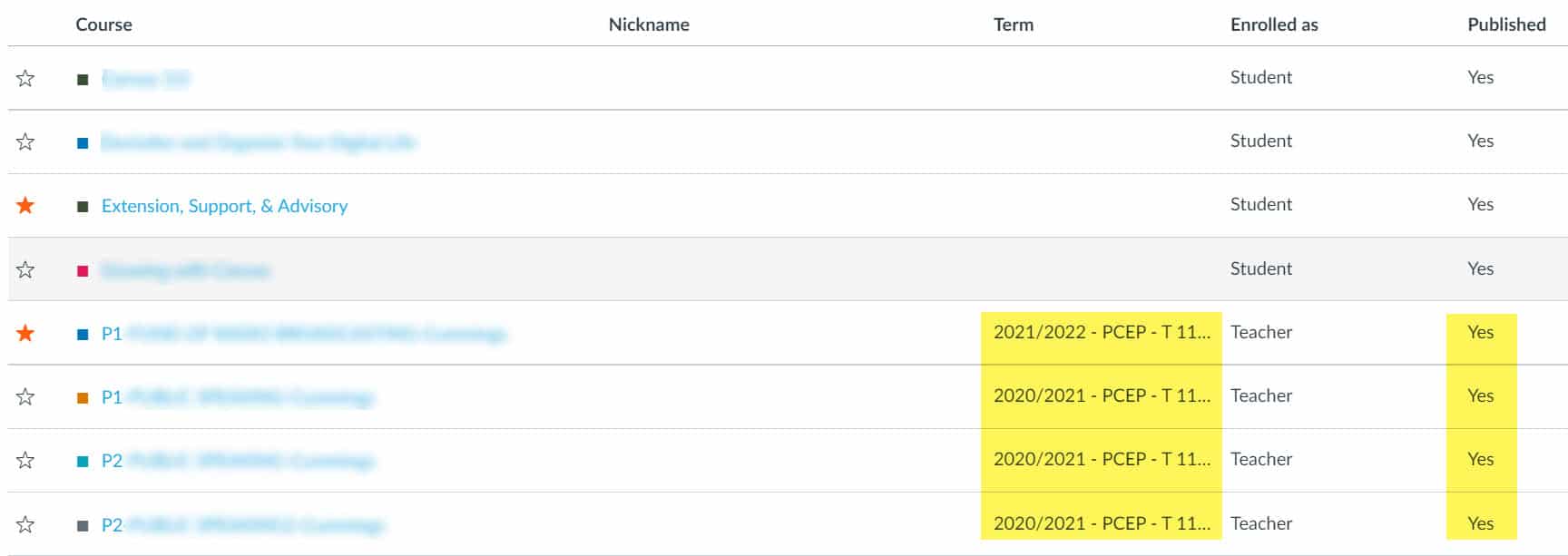Click the Enrolled as column header
Screen dimensions: 1568x556
point(1272,24)
